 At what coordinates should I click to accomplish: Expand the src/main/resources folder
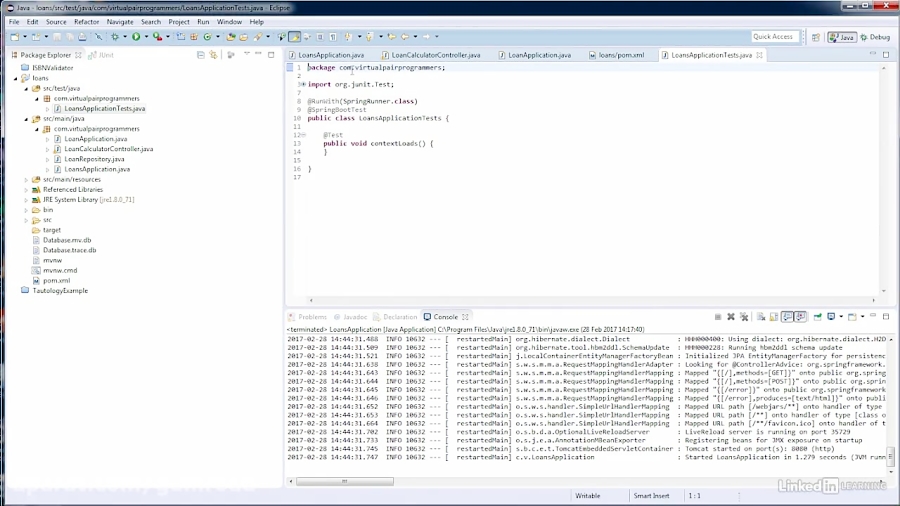[x=26, y=180]
